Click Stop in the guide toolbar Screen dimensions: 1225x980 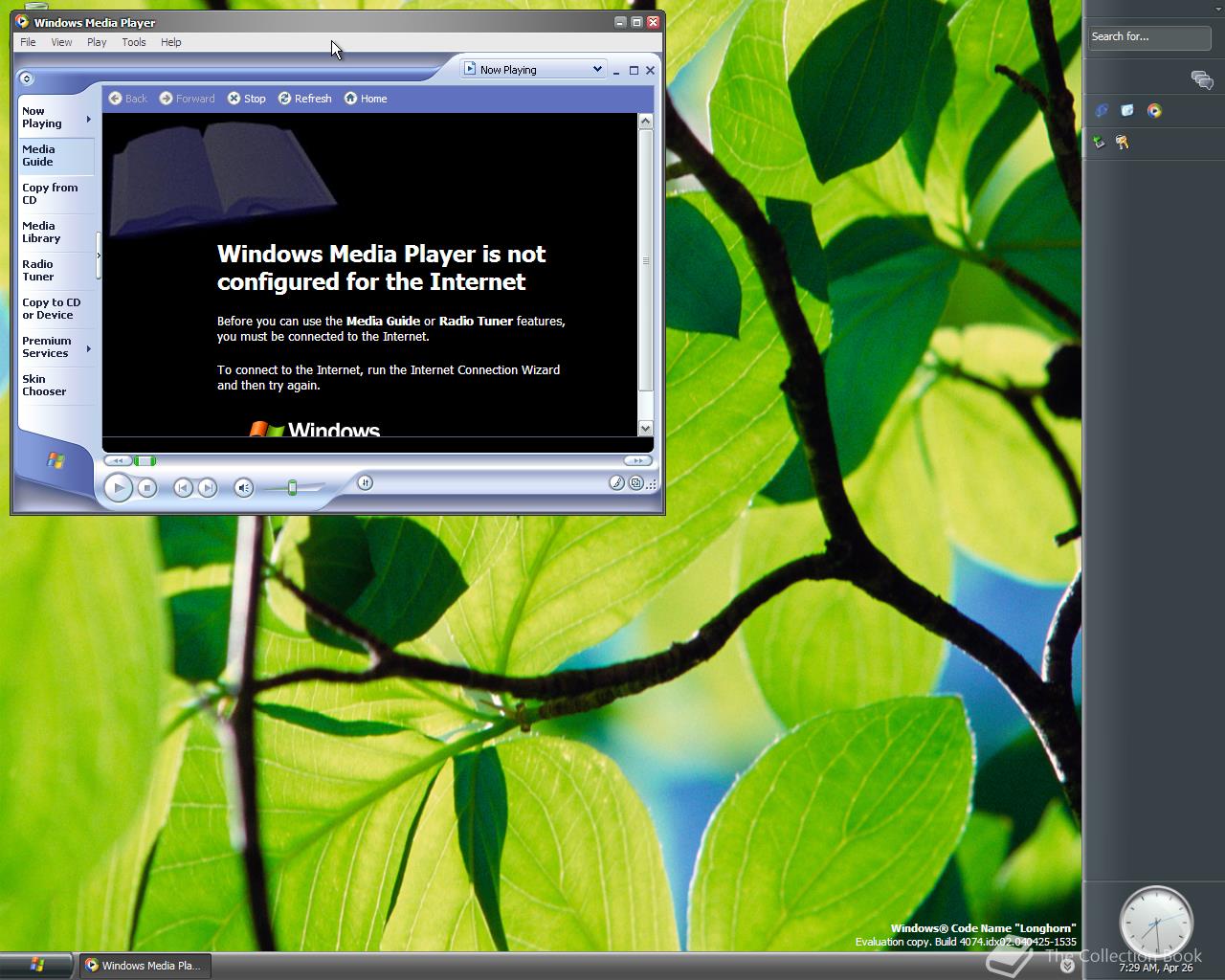[x=247, y=99]
